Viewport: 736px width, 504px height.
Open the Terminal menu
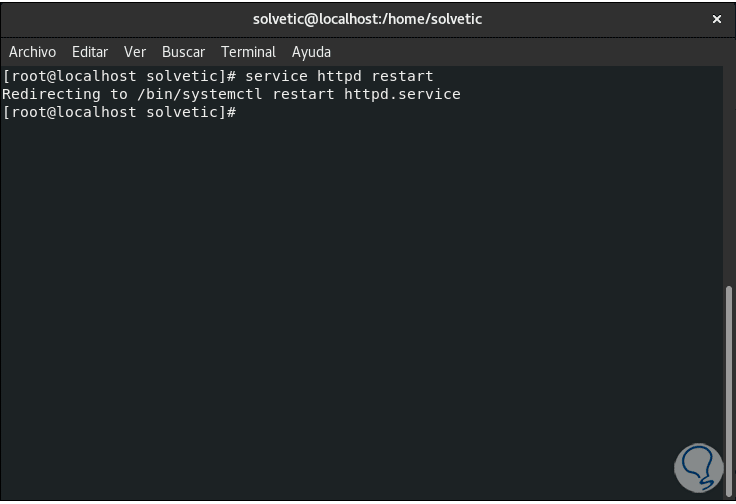[x=248, y=52]
